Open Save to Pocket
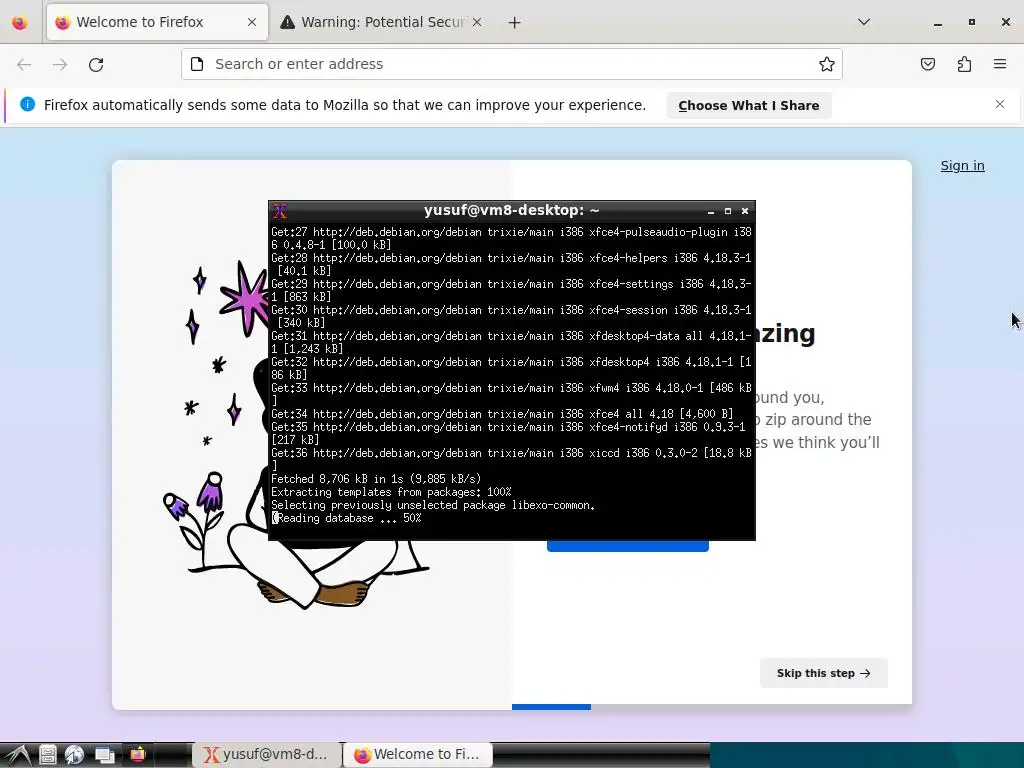The width and height of the screenshot is (1024, 768). [x=927, y=64]
